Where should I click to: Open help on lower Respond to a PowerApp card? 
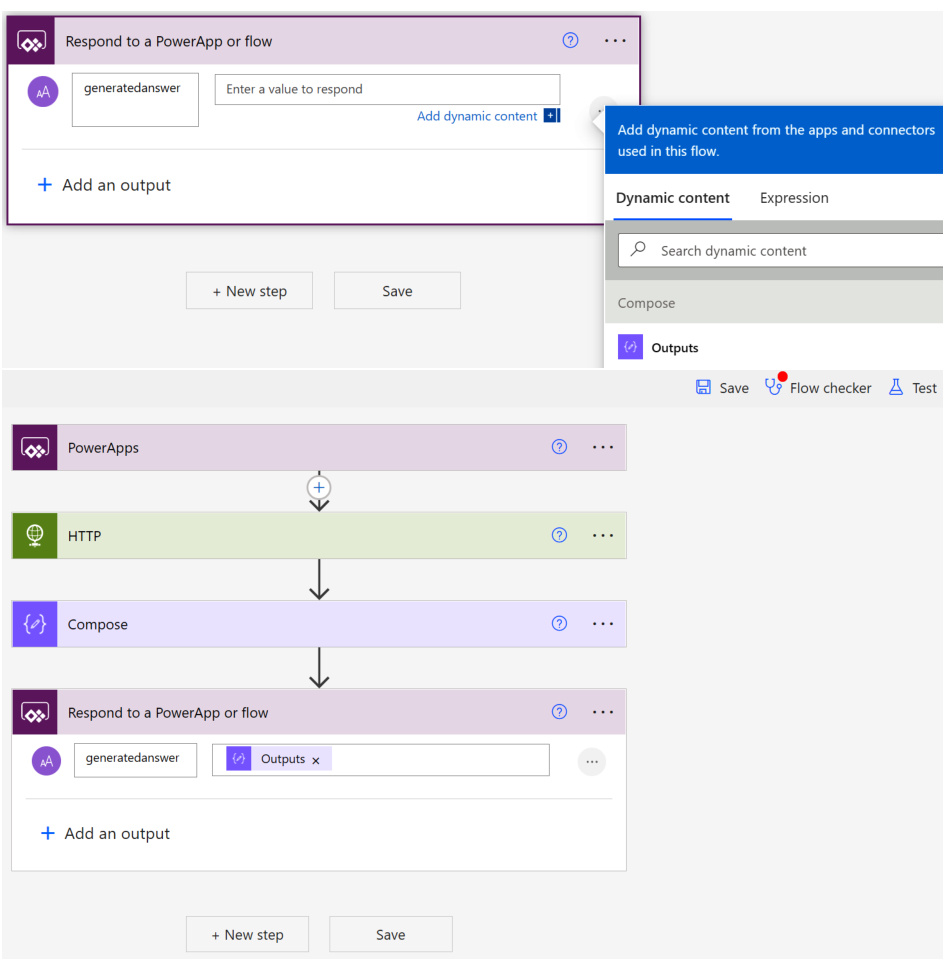(x=559, y=712)
